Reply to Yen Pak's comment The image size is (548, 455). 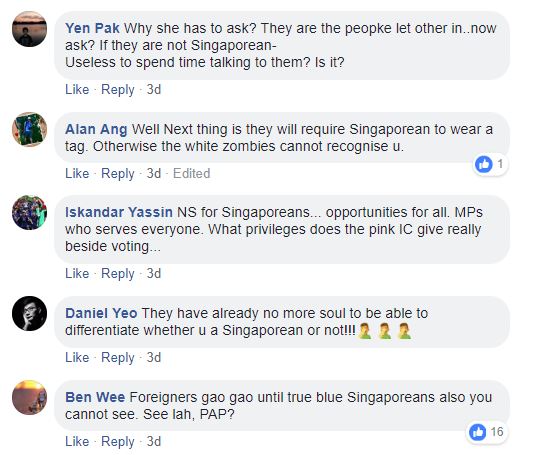[x=117, y=90]
